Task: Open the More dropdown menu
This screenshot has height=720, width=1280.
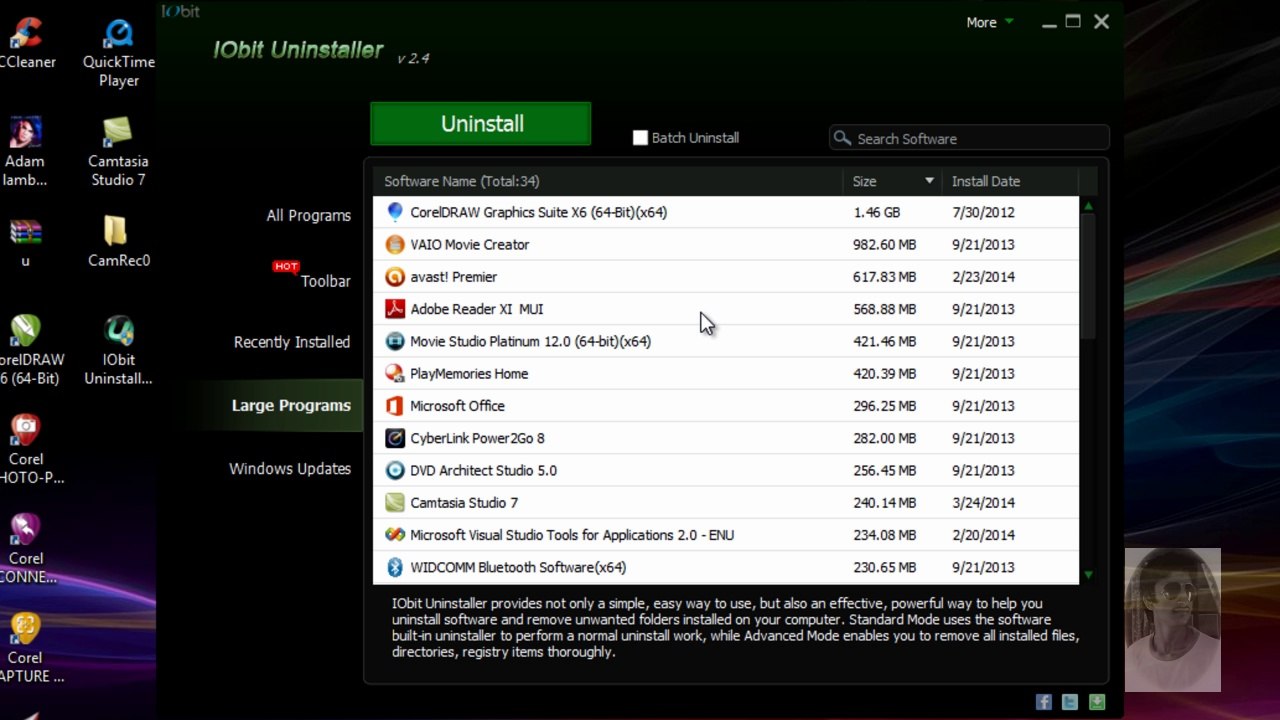Action: tap(989, 22)
